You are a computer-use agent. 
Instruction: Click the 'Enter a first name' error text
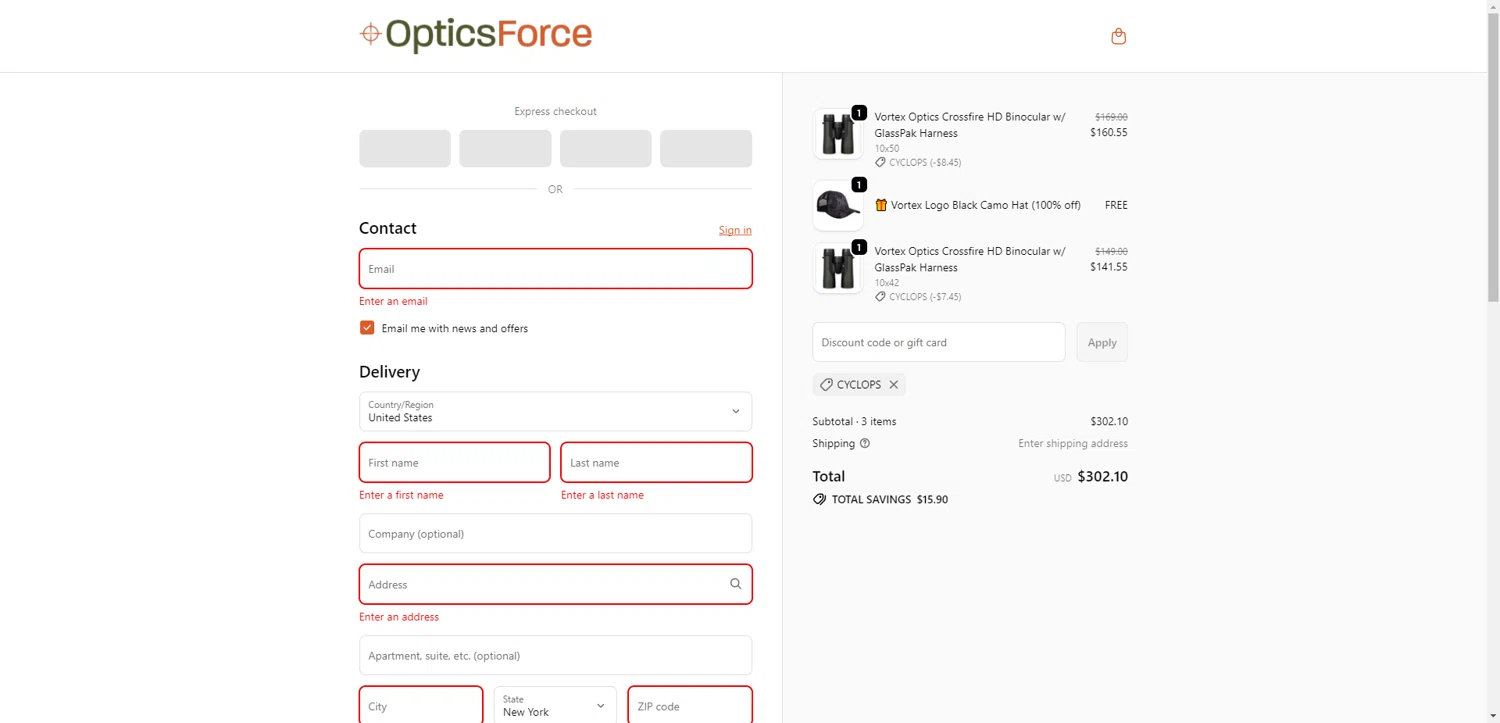tap(401, 495)
